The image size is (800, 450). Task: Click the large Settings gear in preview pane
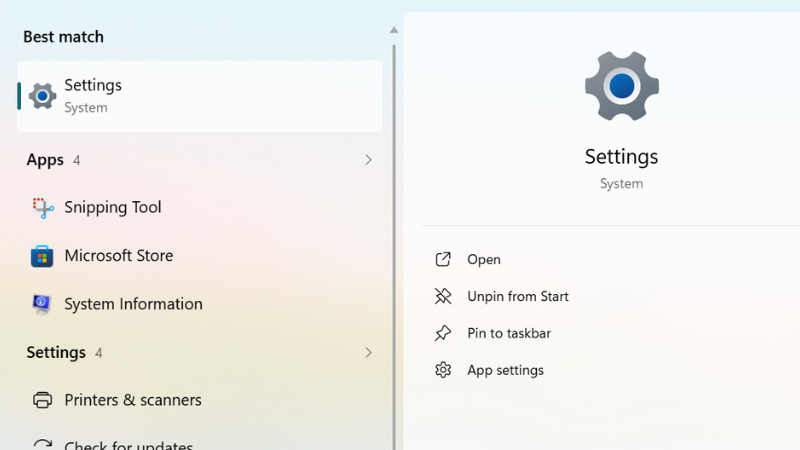point(621,86)
